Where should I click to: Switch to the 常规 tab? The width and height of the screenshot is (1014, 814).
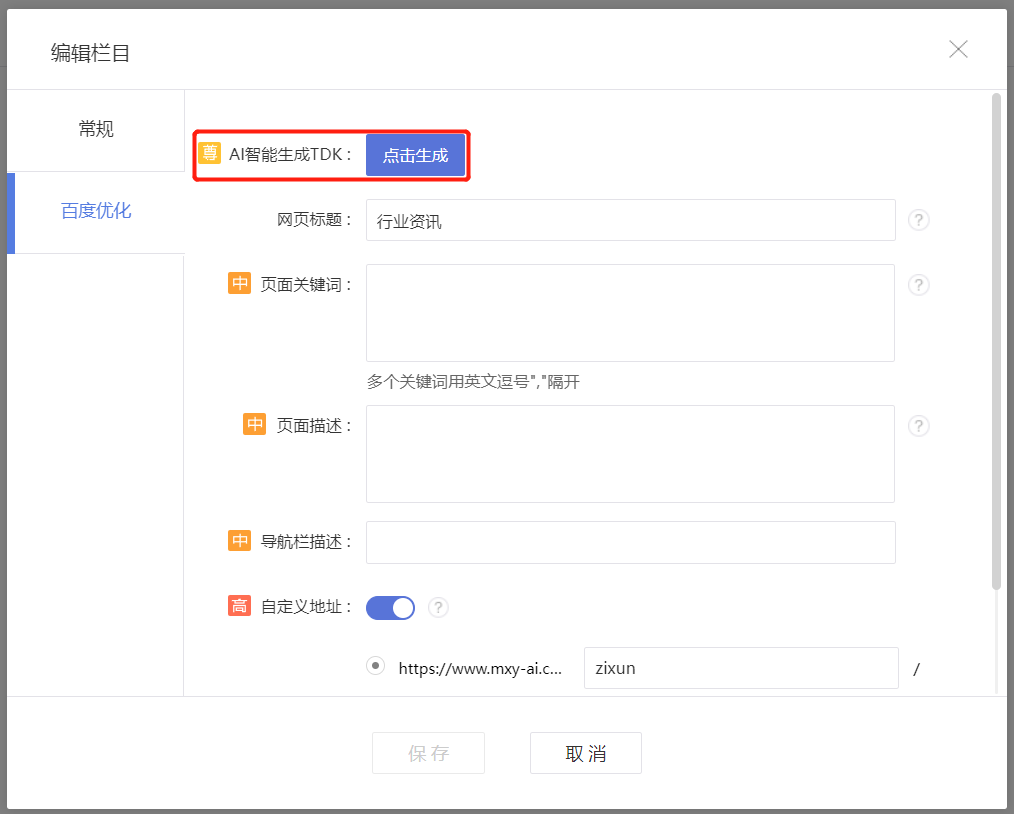pos(96,129)
